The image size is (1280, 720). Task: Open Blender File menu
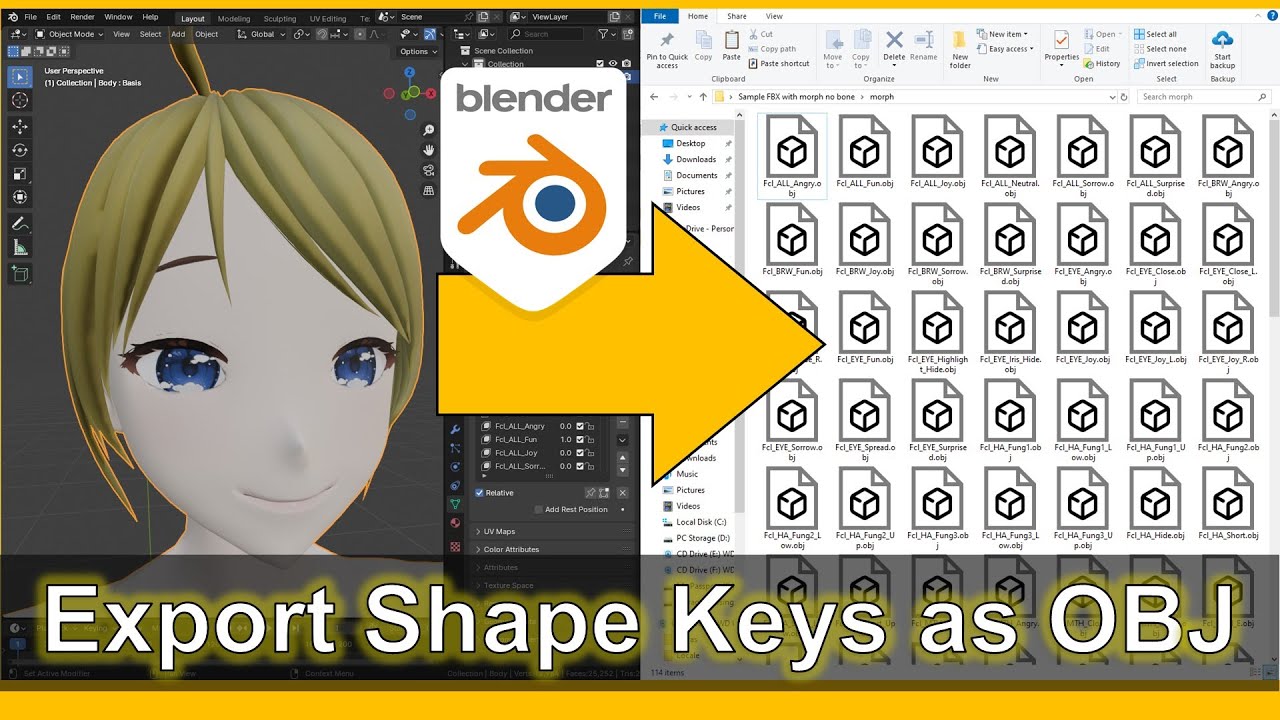[x=30, y=17]
